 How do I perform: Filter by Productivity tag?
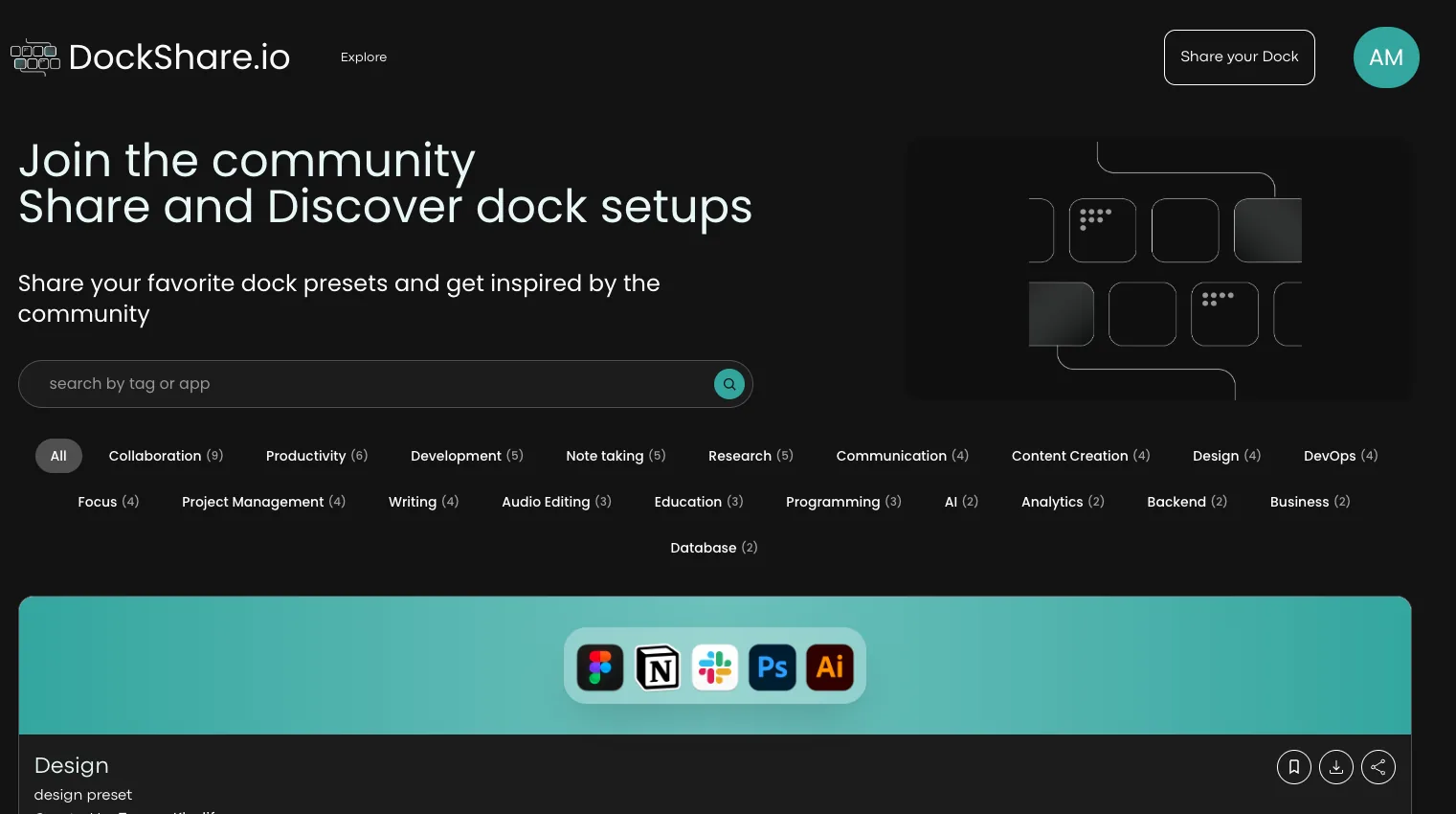pos(317,456)
